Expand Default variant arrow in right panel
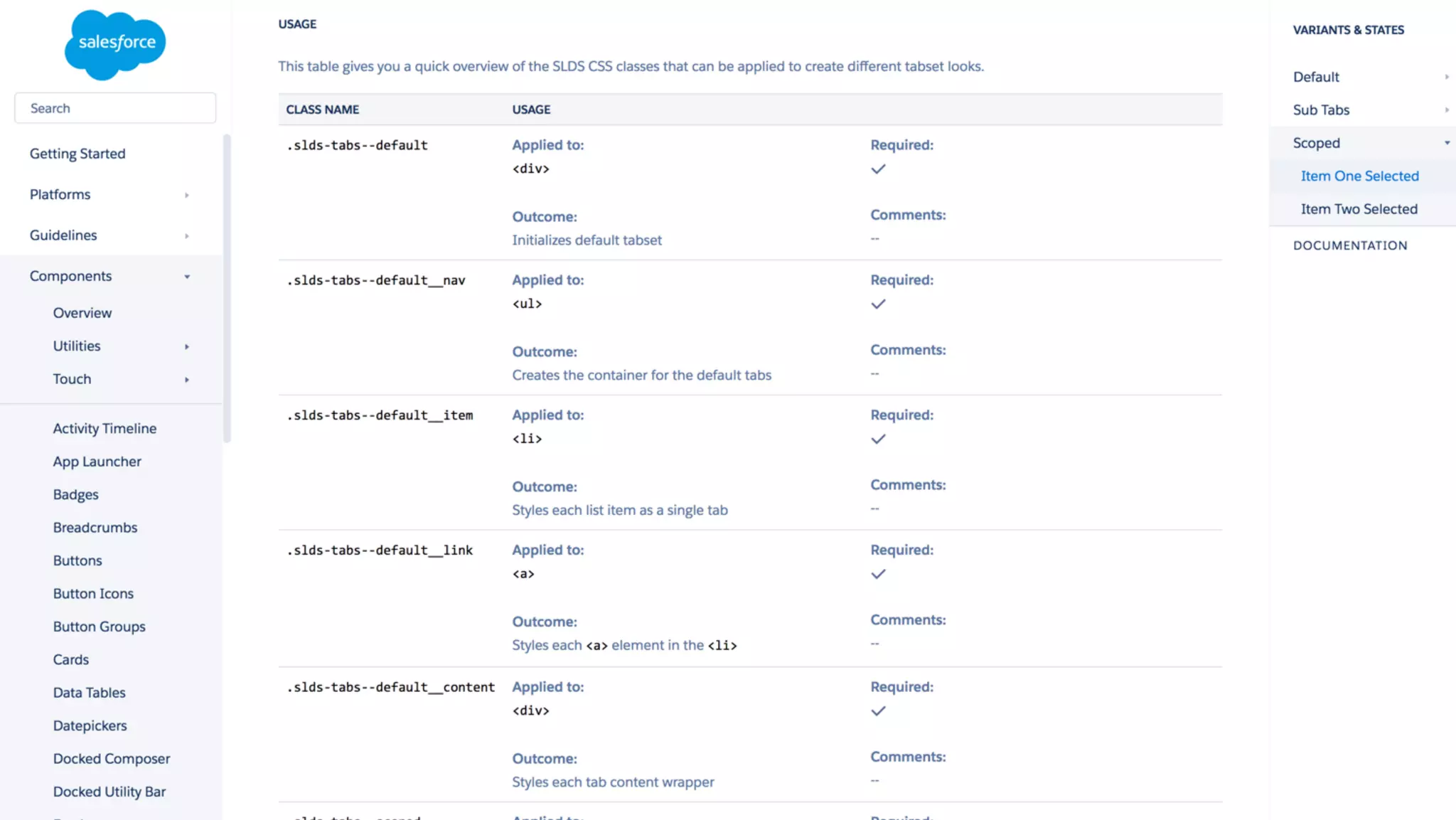Image resolution: width=1456 pixels, height=820 pixels. point(1446,77)
